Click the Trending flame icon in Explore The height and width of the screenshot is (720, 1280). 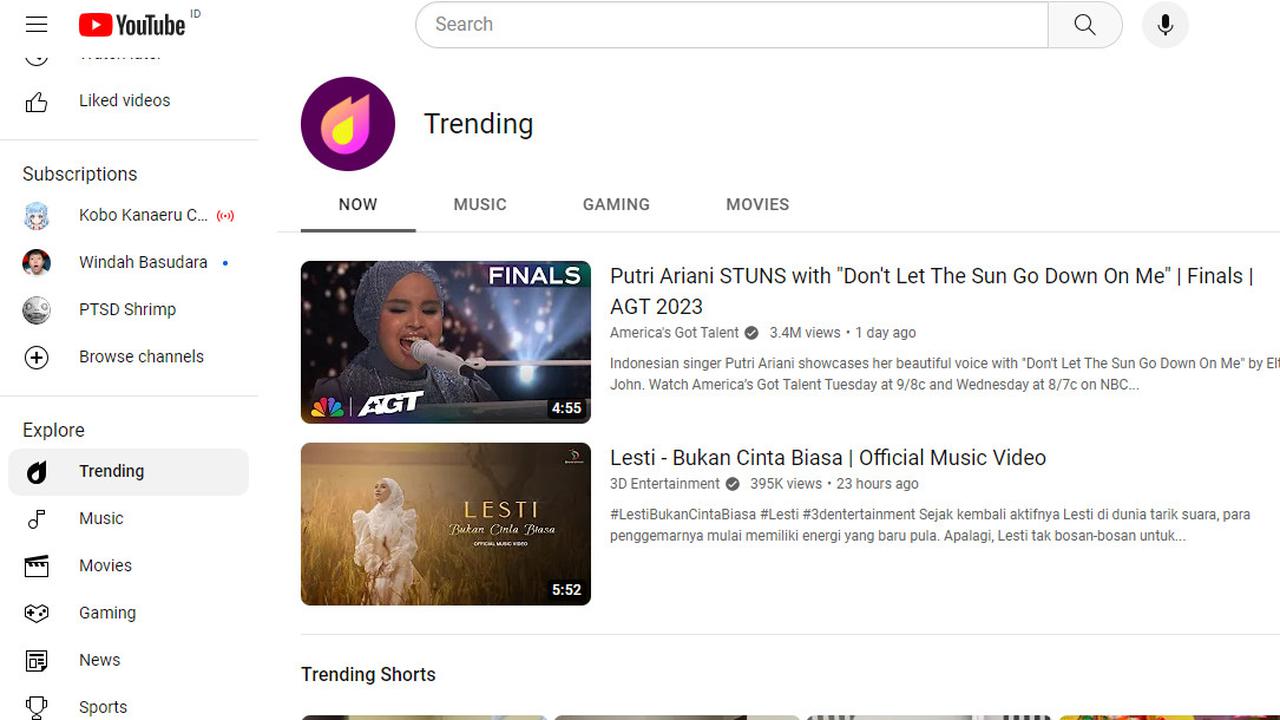(36, 471)
